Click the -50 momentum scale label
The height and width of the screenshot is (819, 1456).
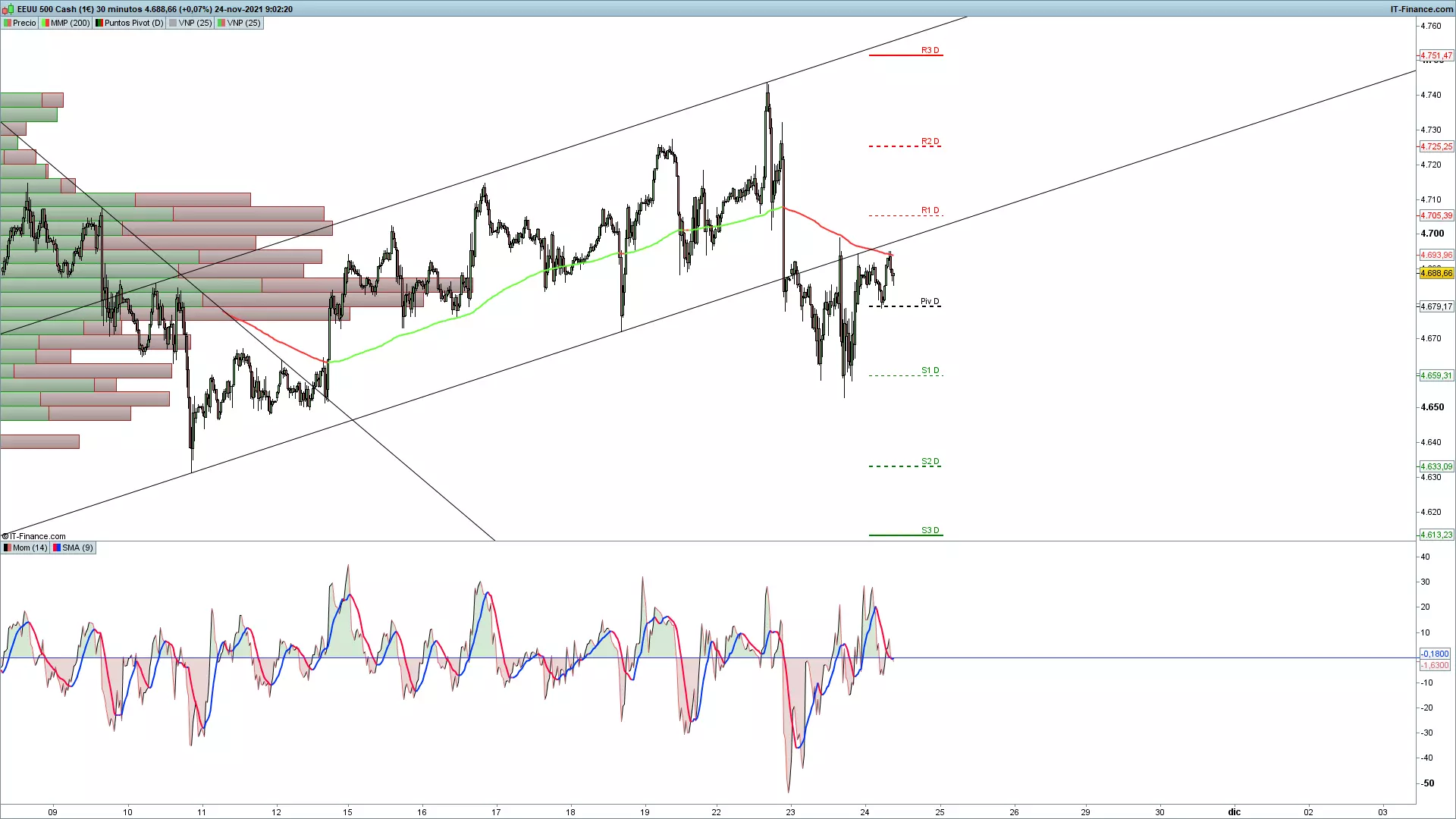1427,783
